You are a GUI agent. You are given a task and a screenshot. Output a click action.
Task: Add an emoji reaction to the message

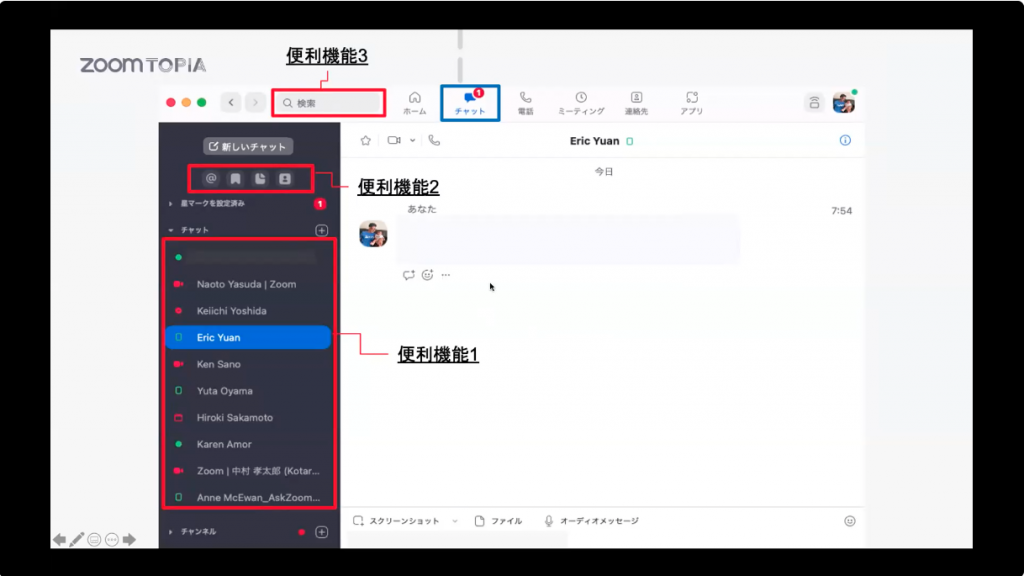tap(427, 275)
